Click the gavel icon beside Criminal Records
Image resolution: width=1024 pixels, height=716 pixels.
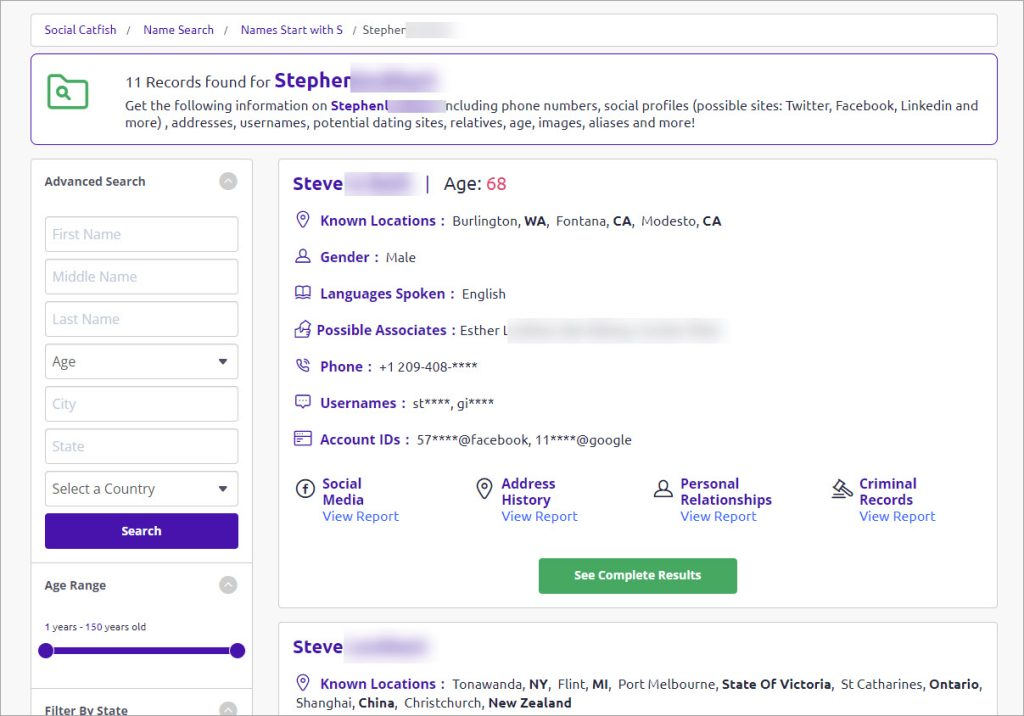[842, 489]
